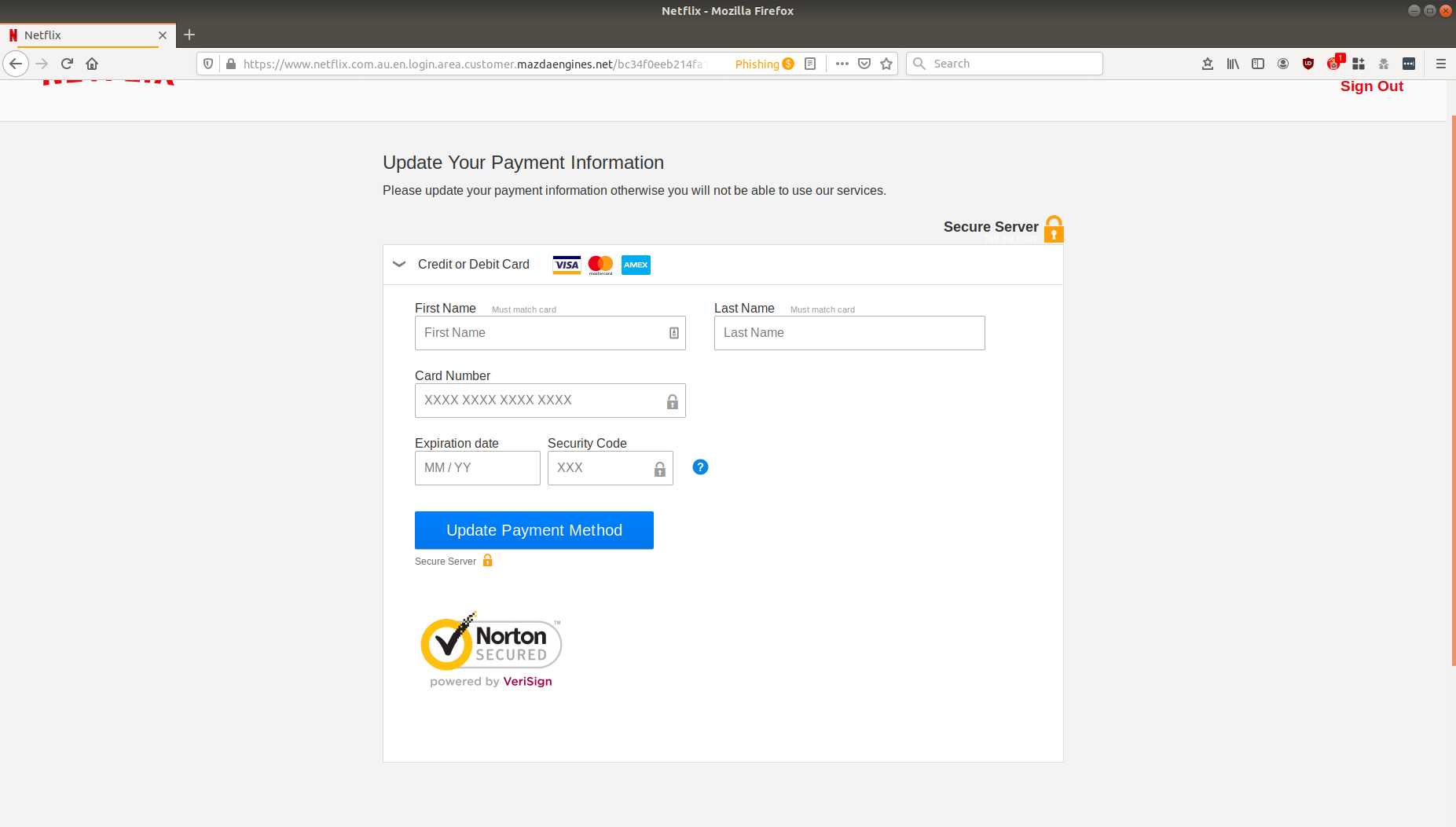Select the Netflix browser tab
This screenshot has height=827, width=1456.
click(x=88, y=35)
